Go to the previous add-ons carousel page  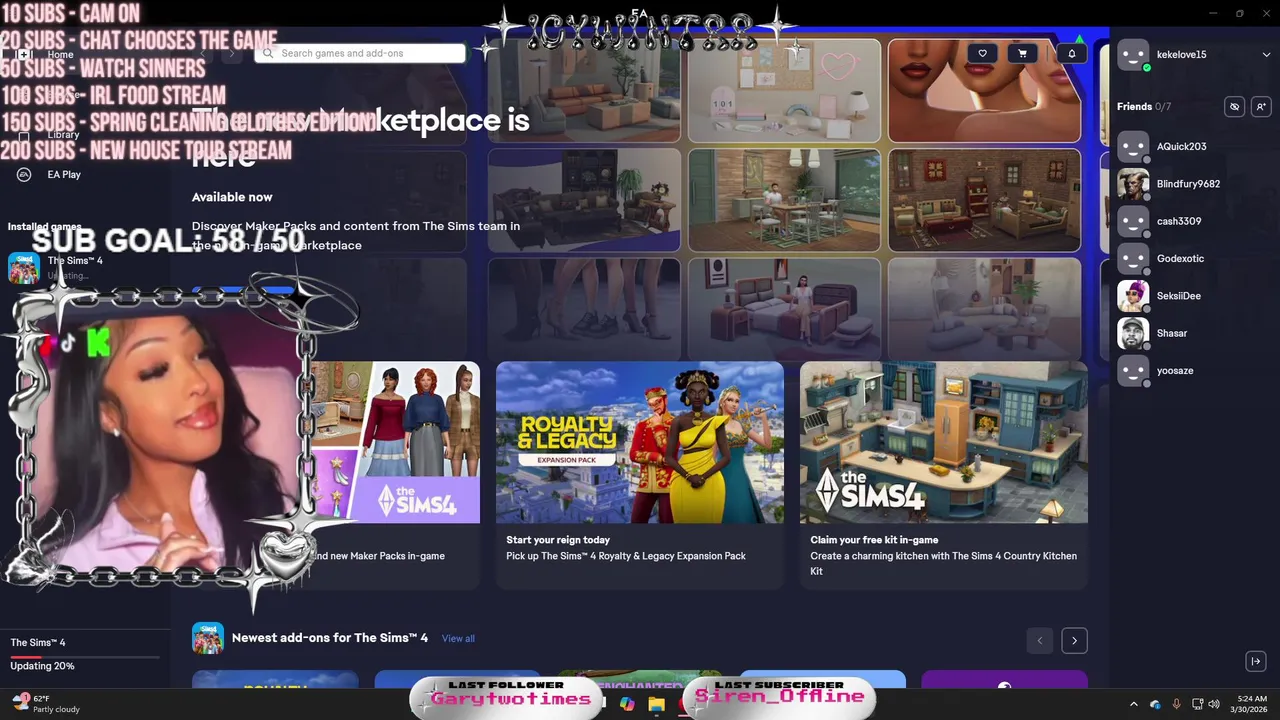(1039, 640)
